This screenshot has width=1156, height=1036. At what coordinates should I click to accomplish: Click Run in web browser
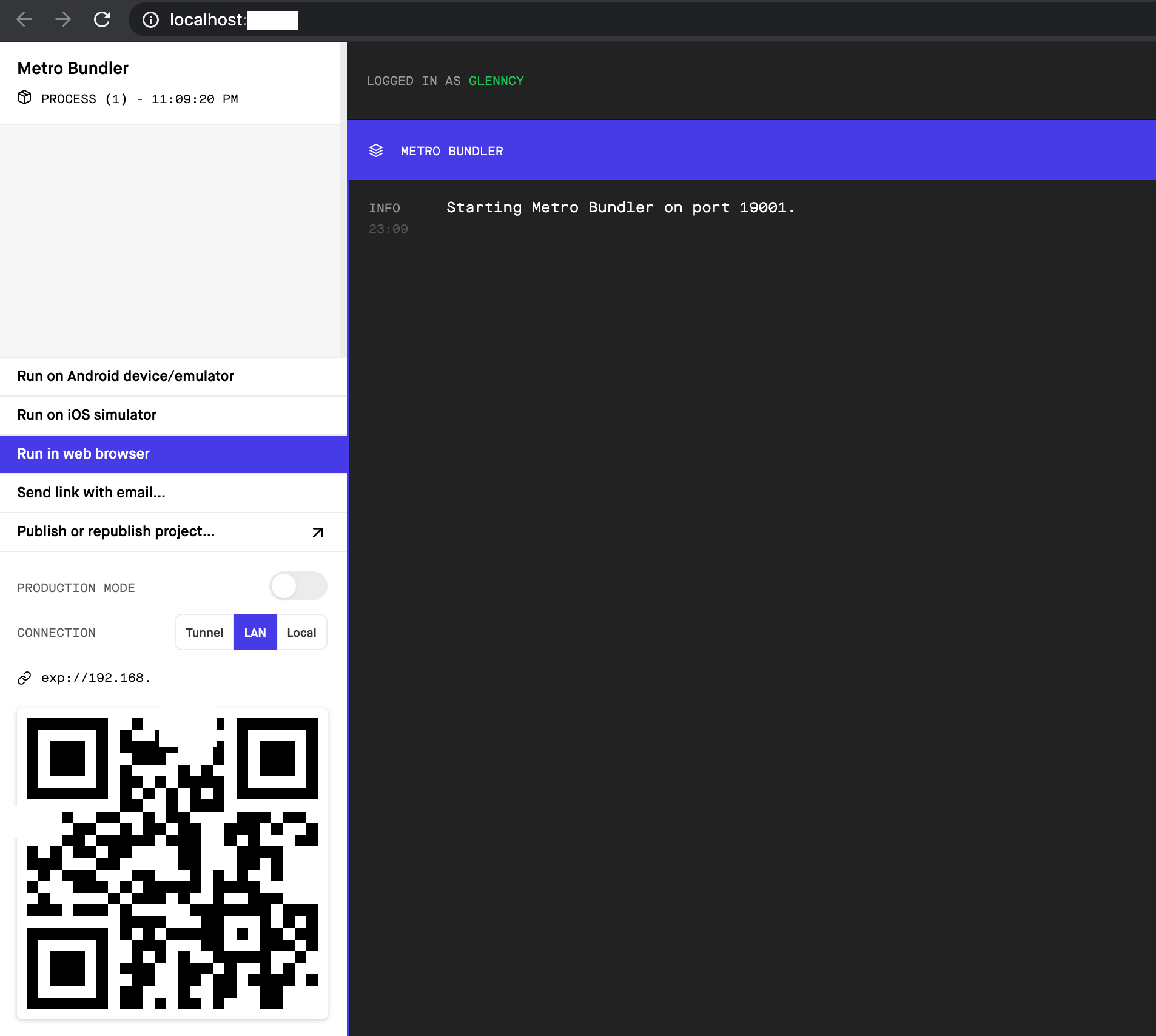[173, 454]
